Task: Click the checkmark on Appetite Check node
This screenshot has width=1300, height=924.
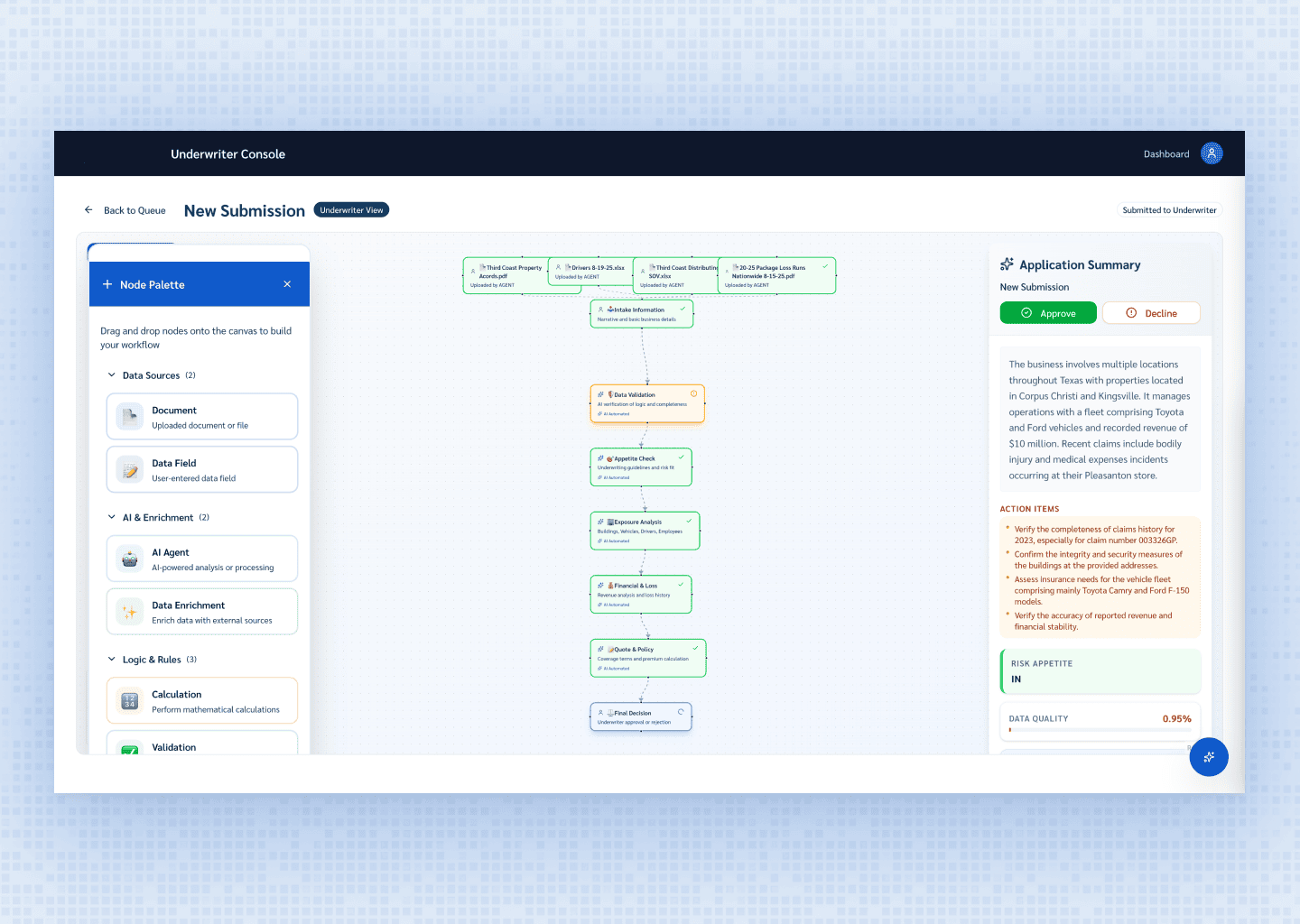Action: (x=682, y=457)
